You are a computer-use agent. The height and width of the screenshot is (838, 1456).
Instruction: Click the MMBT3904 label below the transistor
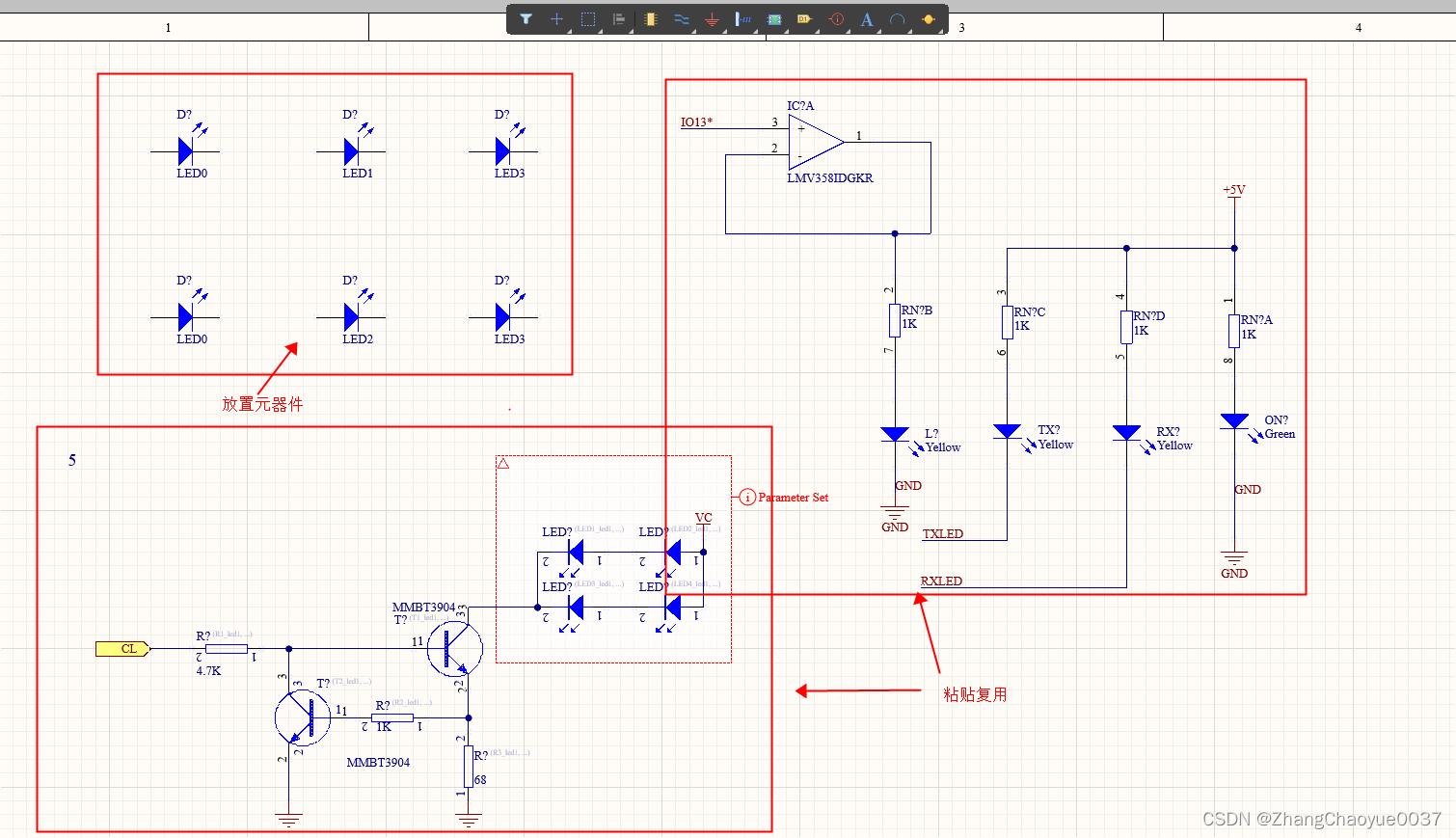coord(378,762)
